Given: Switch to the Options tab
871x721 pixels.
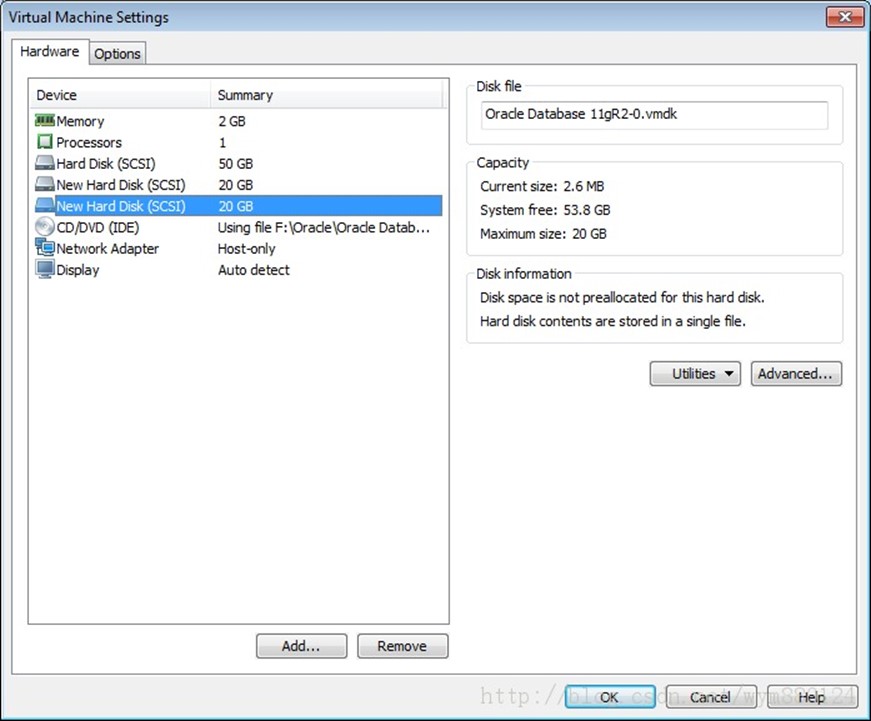Looking at the screenshot, I should [x=117, y=54].
